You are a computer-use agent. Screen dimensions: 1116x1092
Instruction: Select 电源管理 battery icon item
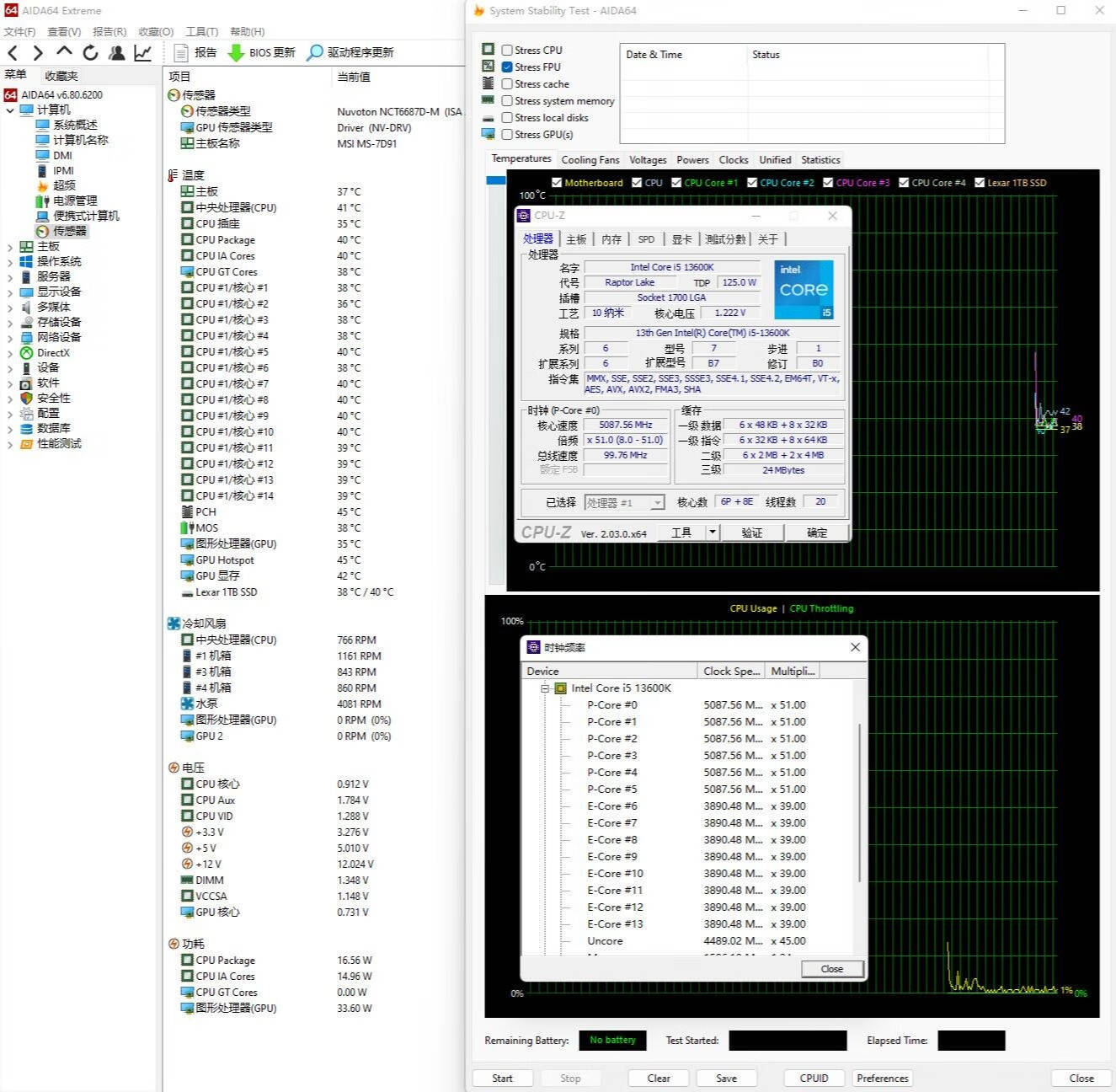point(43,201)
